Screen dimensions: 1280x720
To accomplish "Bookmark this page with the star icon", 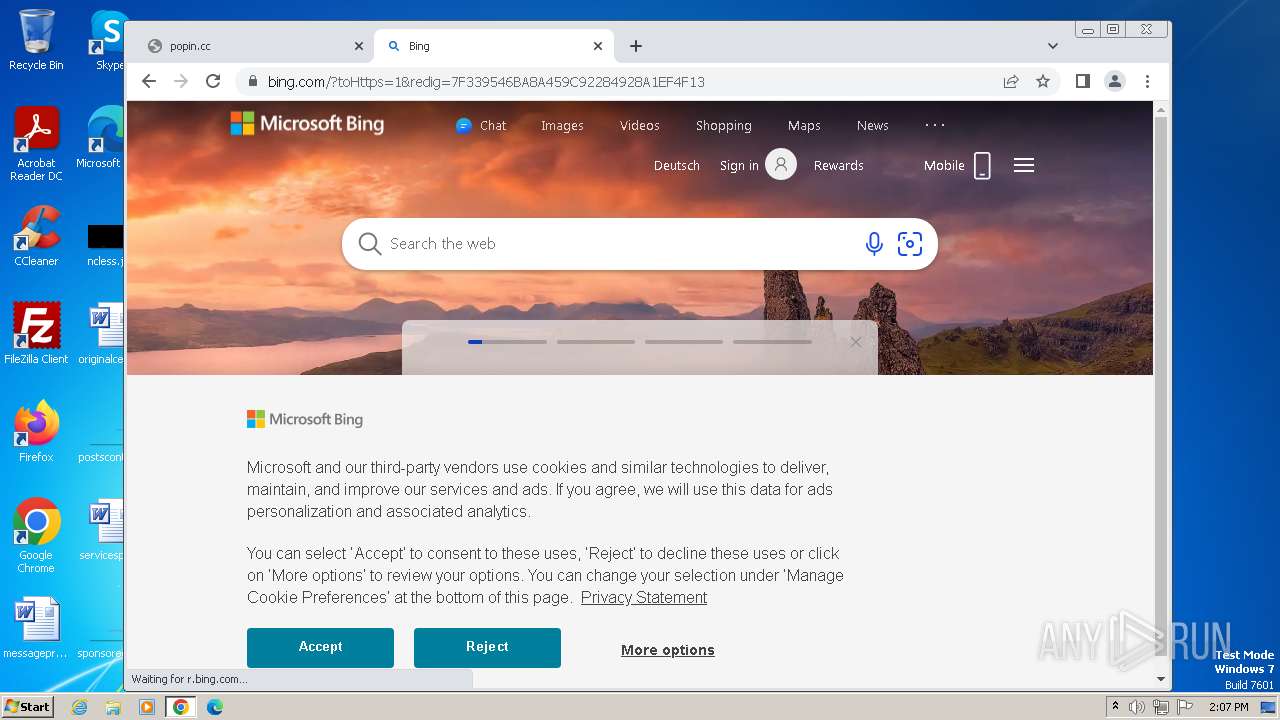I will [x=1043, y=82].
